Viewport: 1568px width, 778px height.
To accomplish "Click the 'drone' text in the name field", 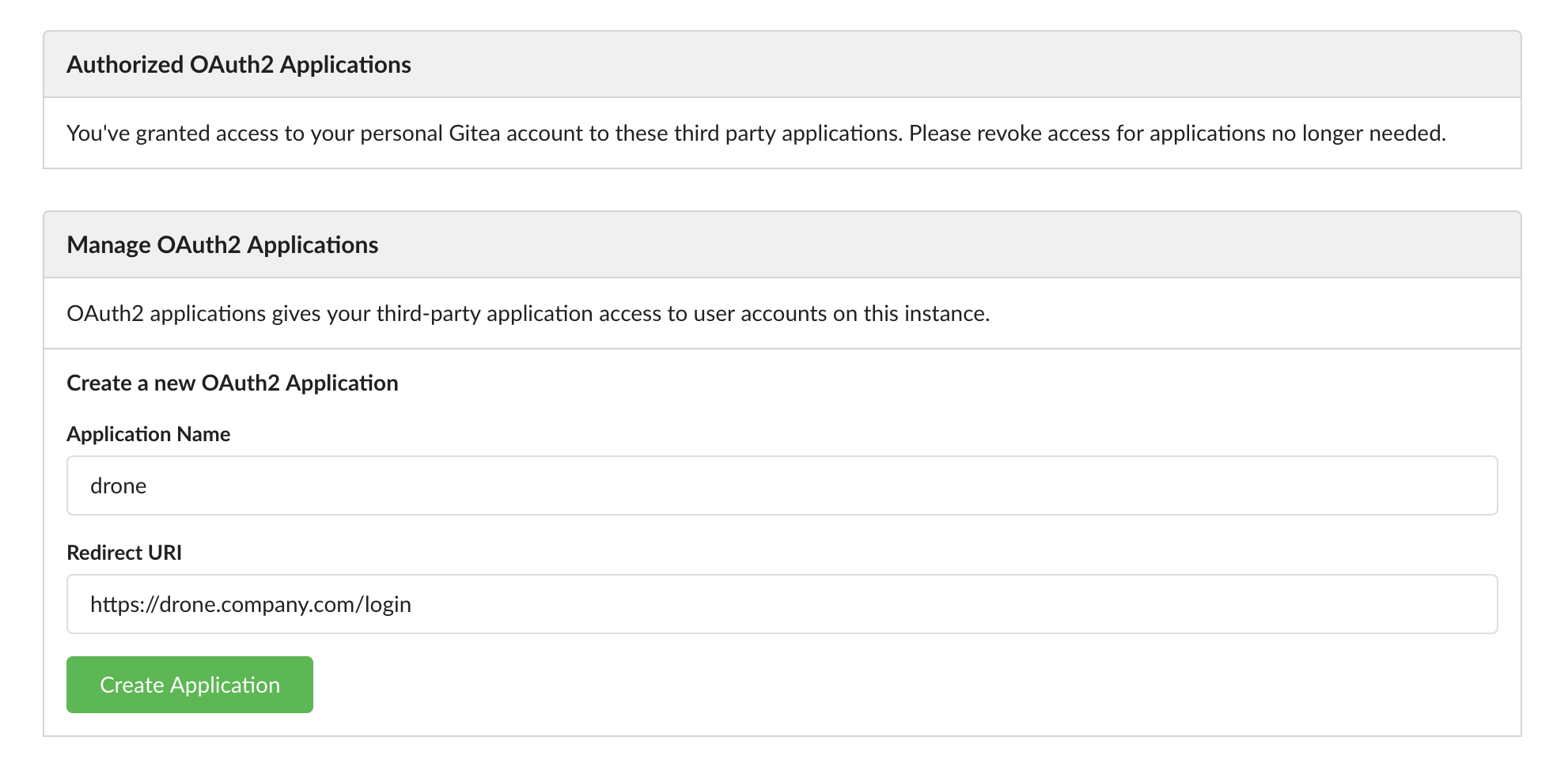I will (119, 486).
